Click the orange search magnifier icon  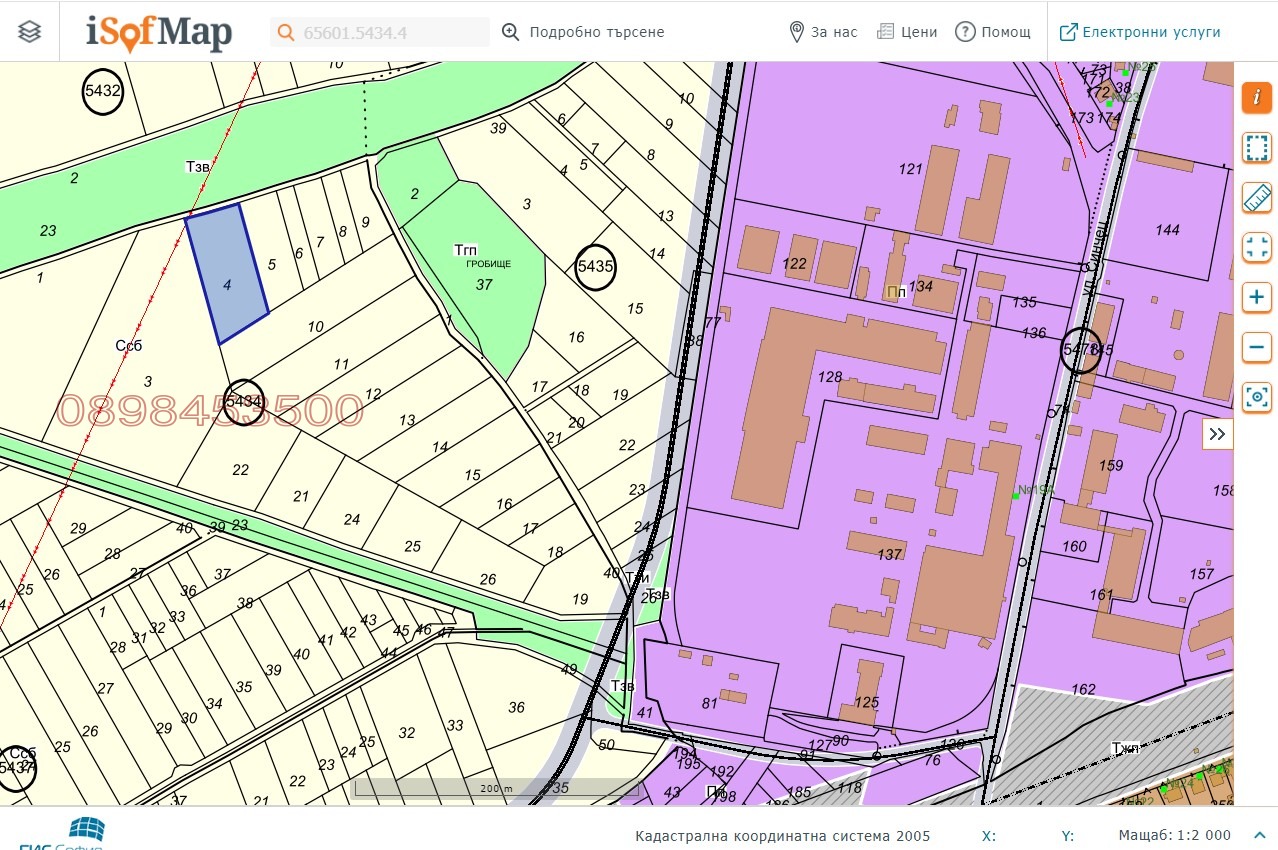(x=286, y=32)
